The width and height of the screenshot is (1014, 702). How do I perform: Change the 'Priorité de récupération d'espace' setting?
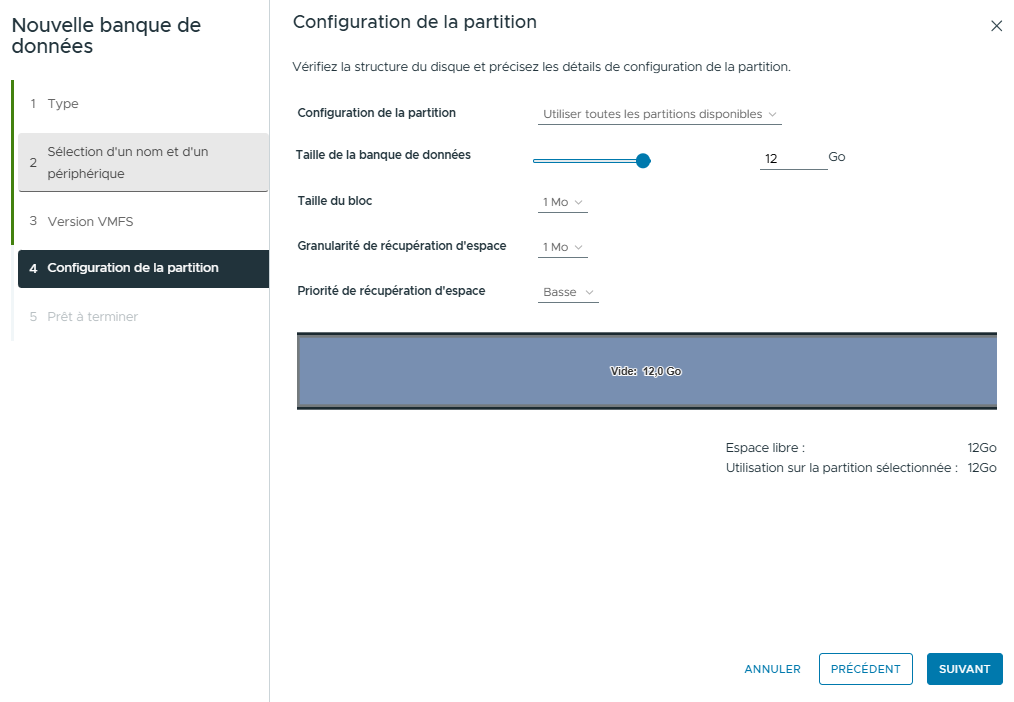[x=568, y=292]
